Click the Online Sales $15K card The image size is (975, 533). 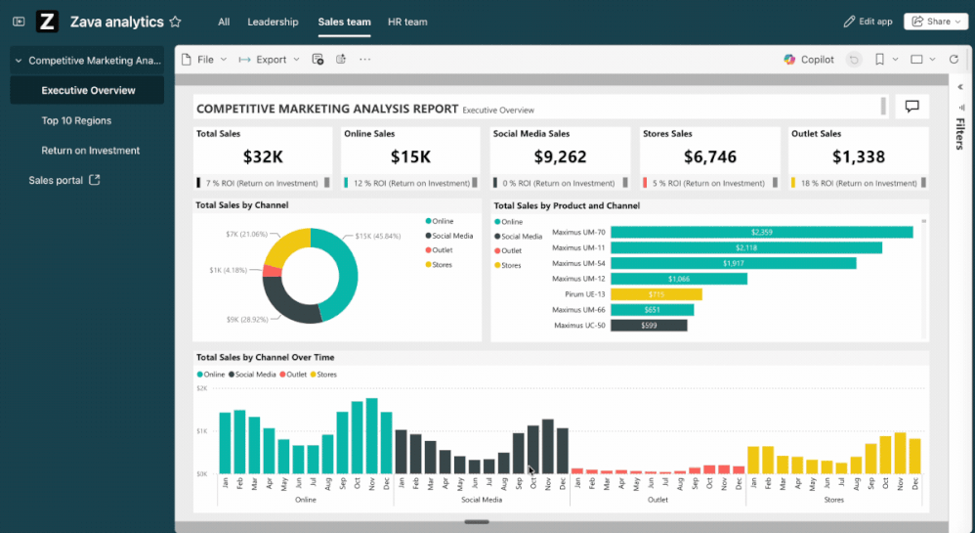tap(410, 157)
